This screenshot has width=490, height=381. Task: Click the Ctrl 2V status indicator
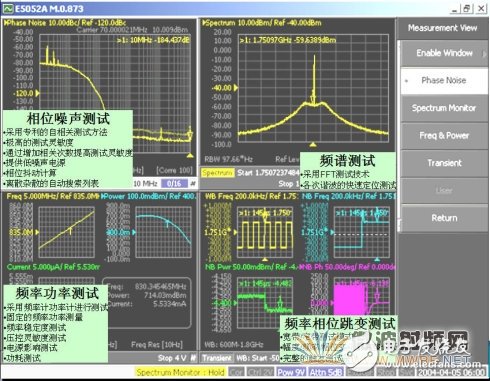coord(260,372)
